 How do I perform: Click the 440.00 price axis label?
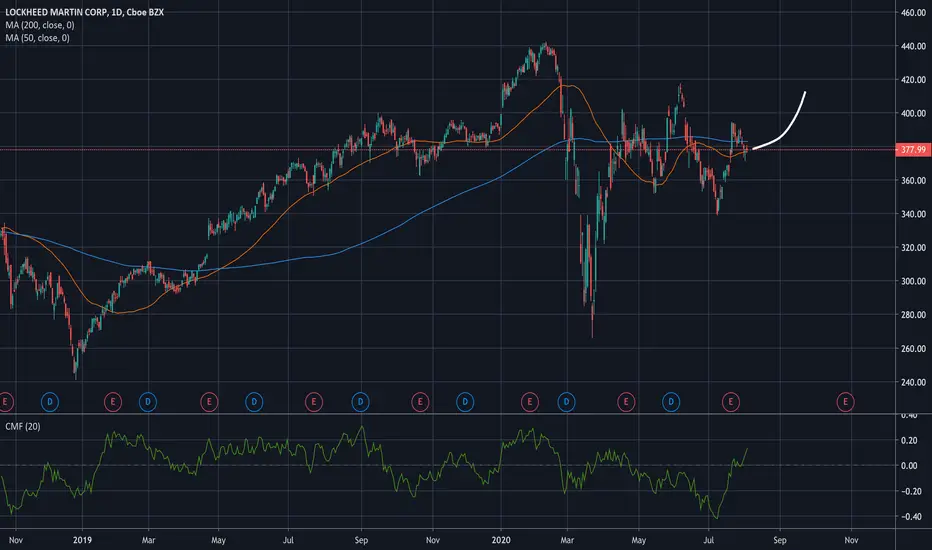914,46
